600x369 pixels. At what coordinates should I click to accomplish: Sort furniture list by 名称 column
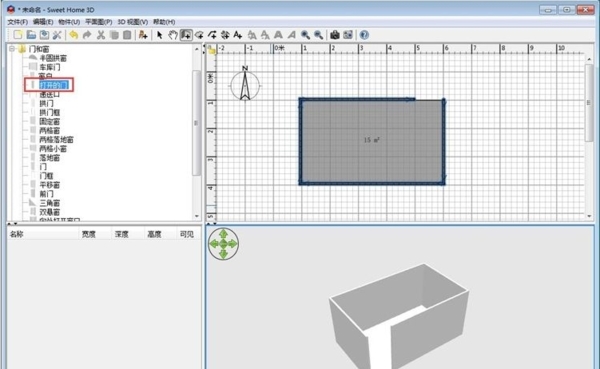coord(43,234)
